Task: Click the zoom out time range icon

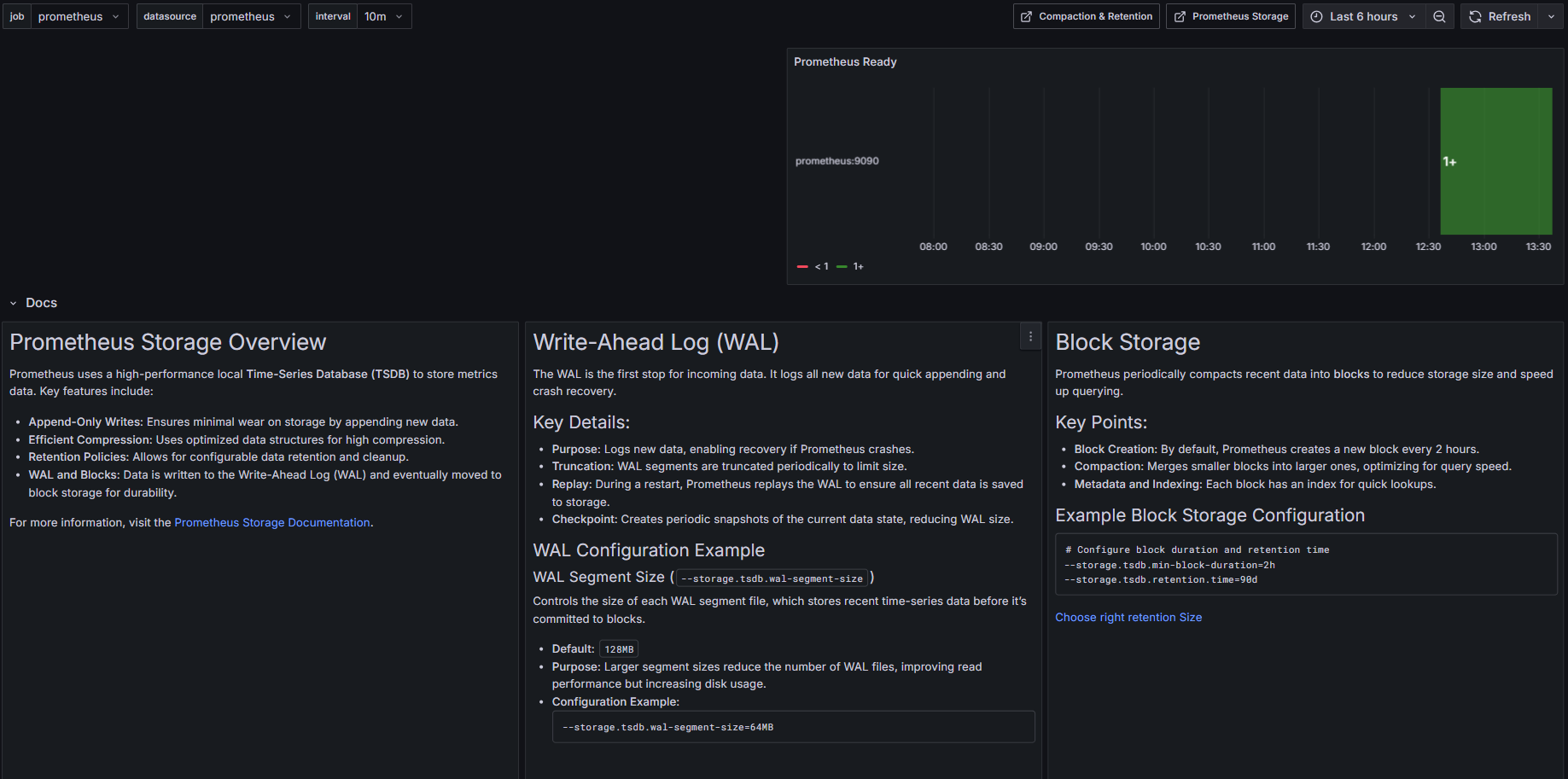Action: [1439, 16]
